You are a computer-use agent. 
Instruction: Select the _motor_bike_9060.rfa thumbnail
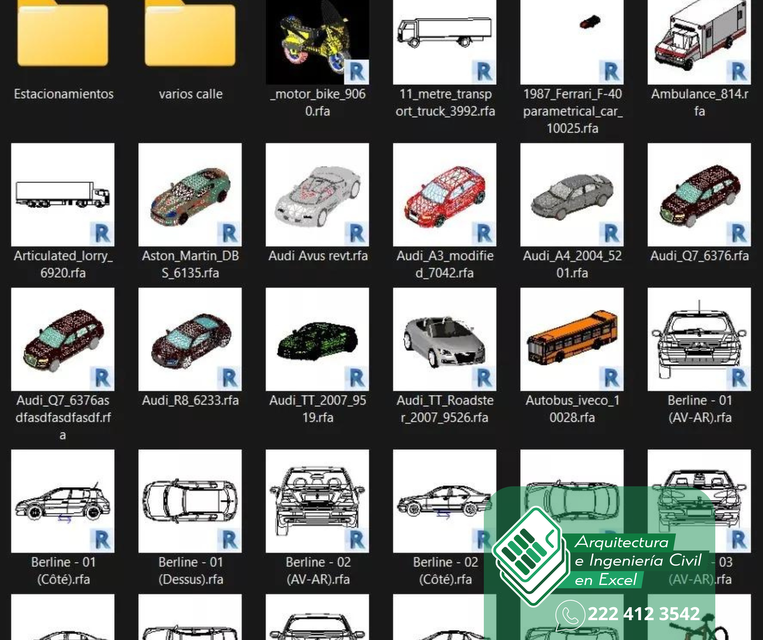coord(317,42)
